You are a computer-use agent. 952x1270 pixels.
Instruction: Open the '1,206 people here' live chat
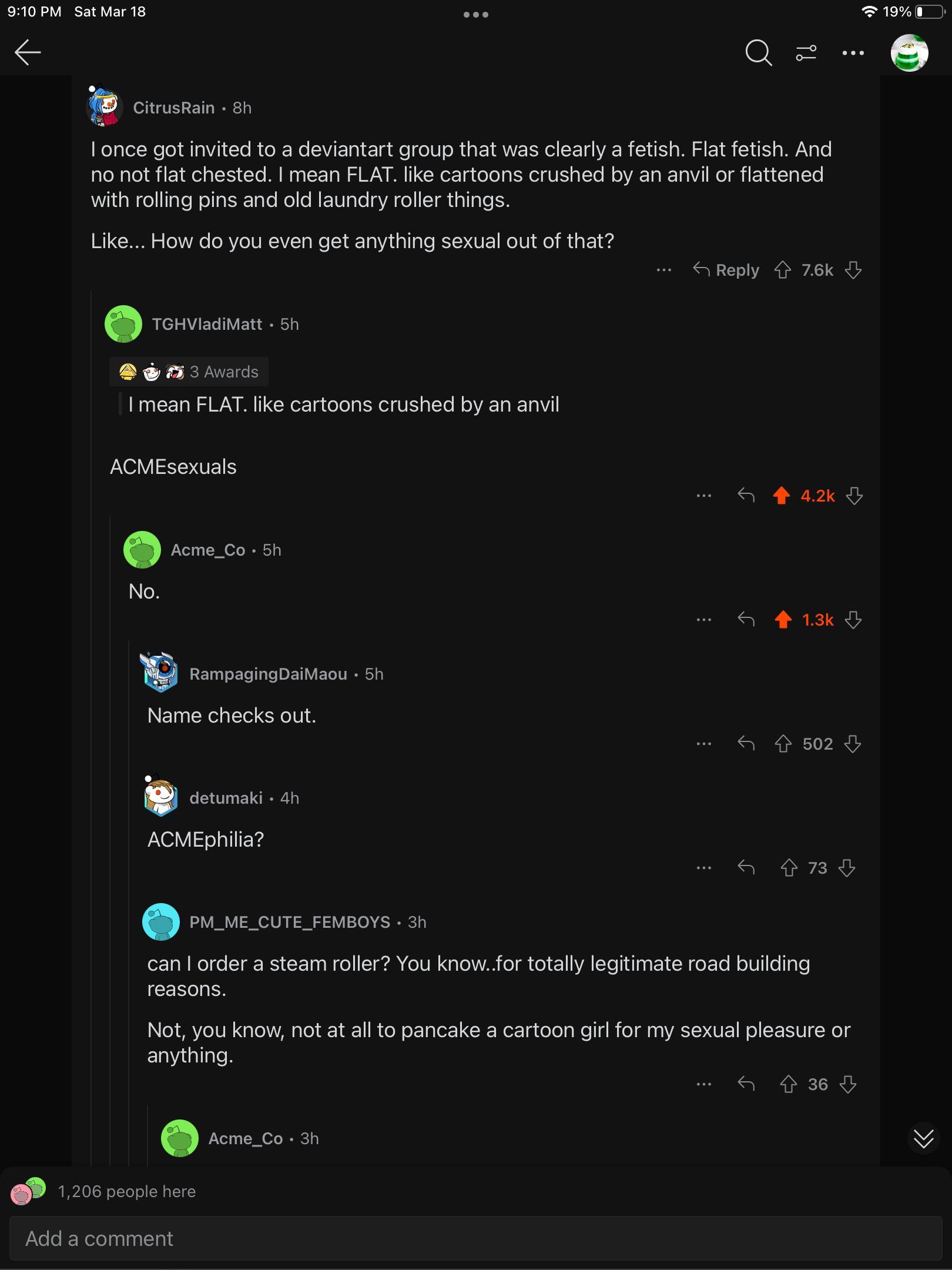coord(126,1191)
